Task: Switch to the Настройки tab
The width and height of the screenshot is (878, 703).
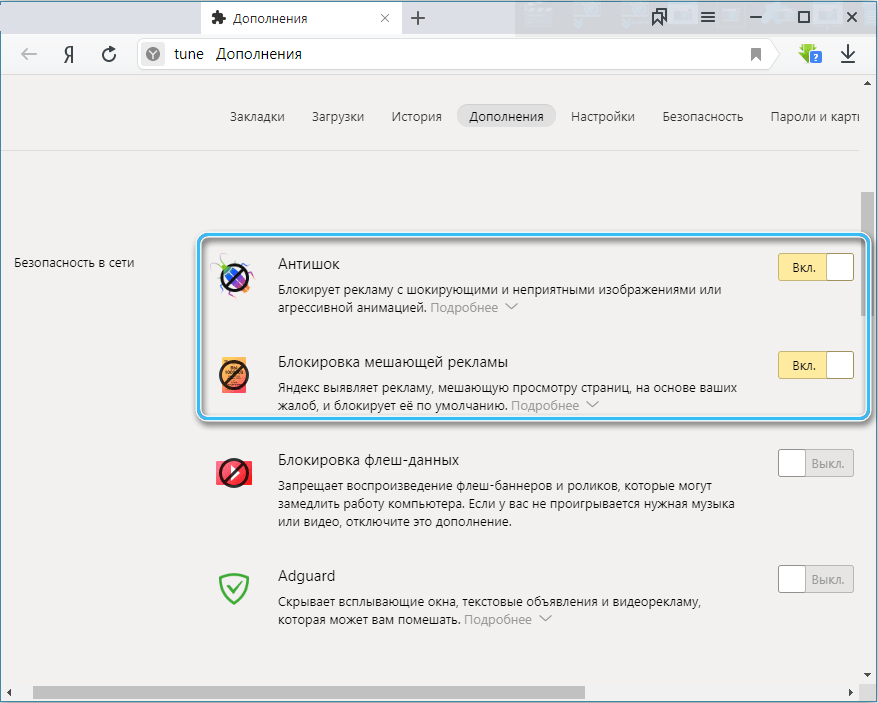Action: (603, 116)
